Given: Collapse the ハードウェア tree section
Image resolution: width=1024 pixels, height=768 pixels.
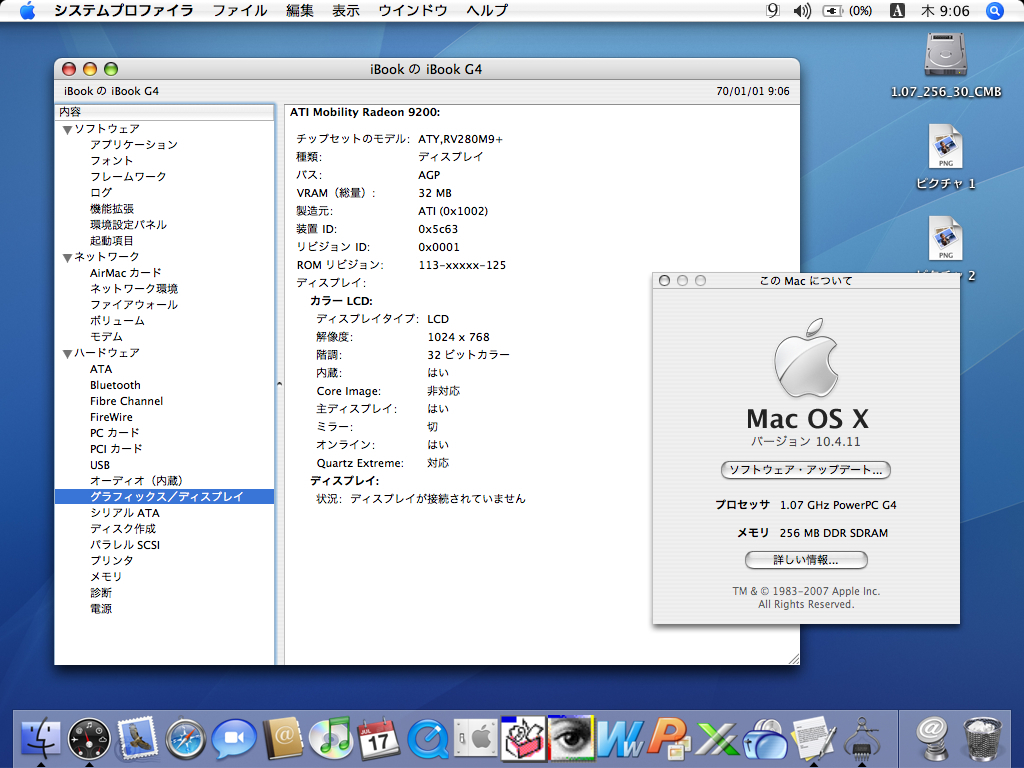Looking at the screenshot, I should point(67,353).
